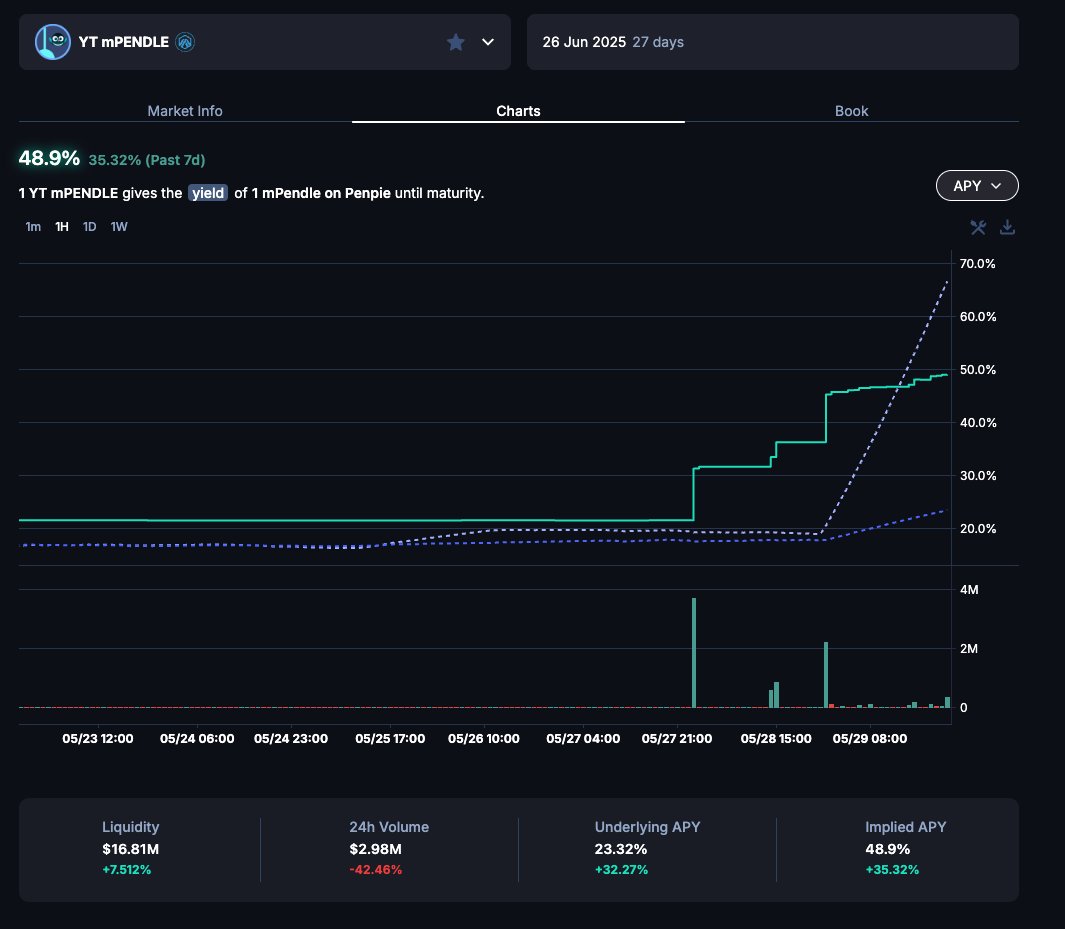1065x929 pixels.
Task: Expand the market selector chevron
Action: click(488, 42)
